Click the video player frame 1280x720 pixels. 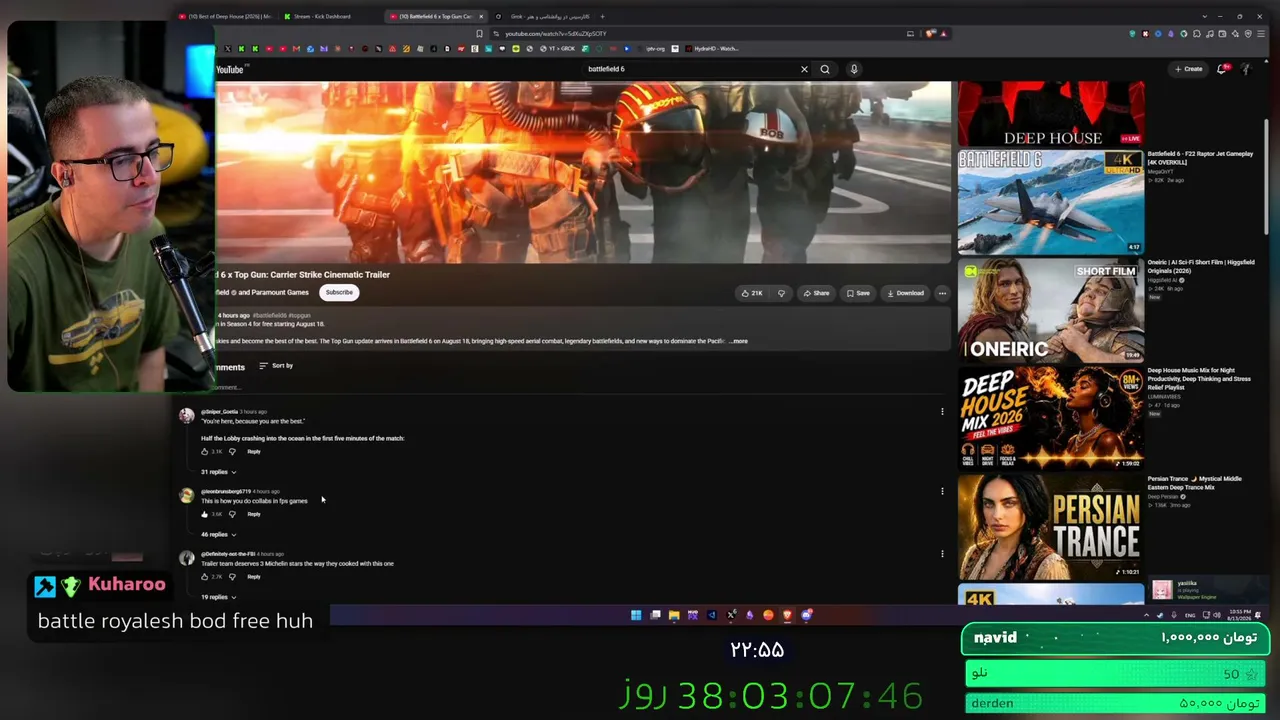[583, 172]
